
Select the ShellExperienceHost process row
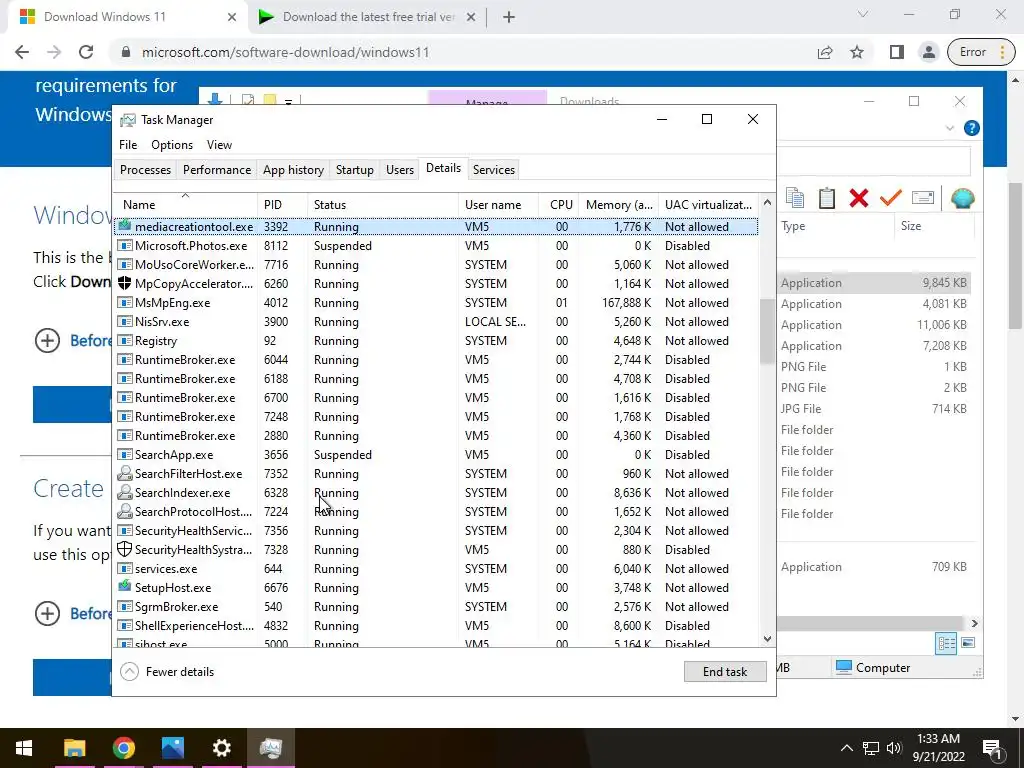point(436,625)
